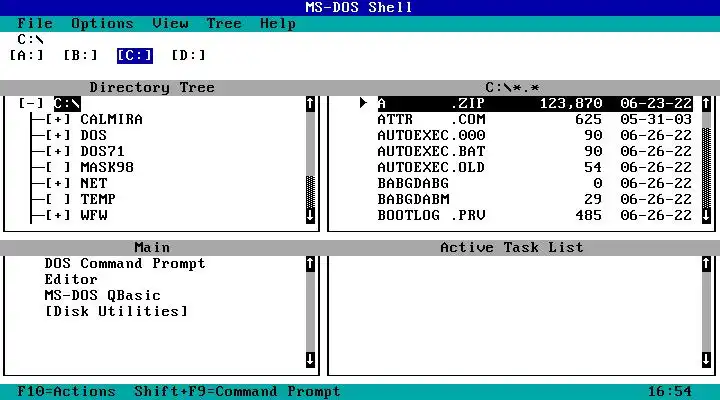Select the DOS directory
The width and height of the screenshot is (720, 400).
pos(94,135)
